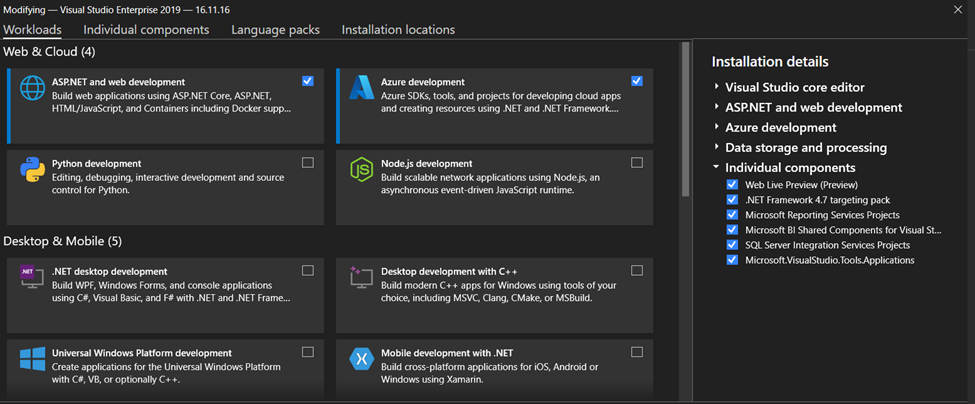
Task: Check the Python development workload checkbox
Action: (308, 162)
